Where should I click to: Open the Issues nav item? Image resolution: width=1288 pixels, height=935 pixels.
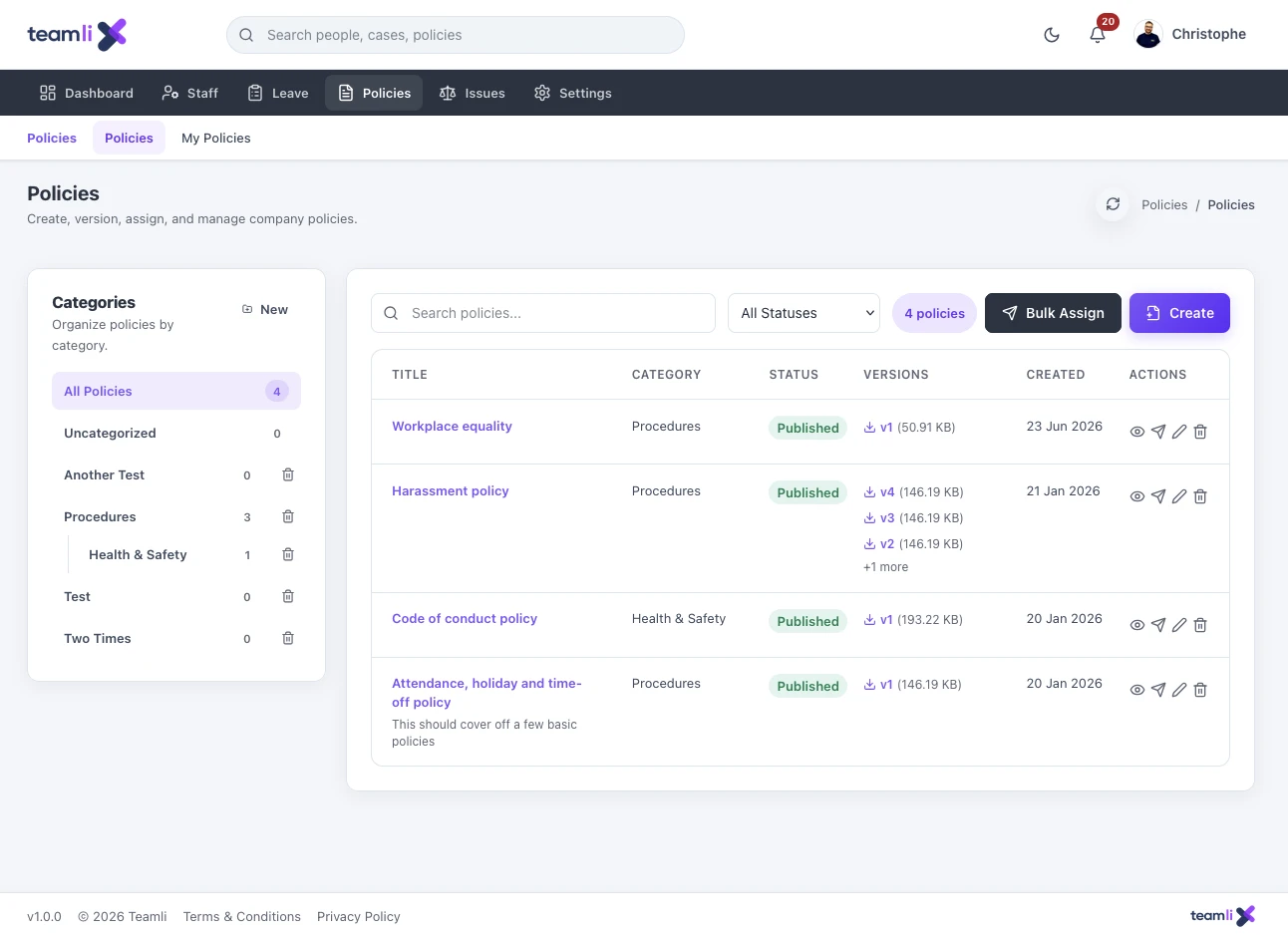tap(473, 93)
